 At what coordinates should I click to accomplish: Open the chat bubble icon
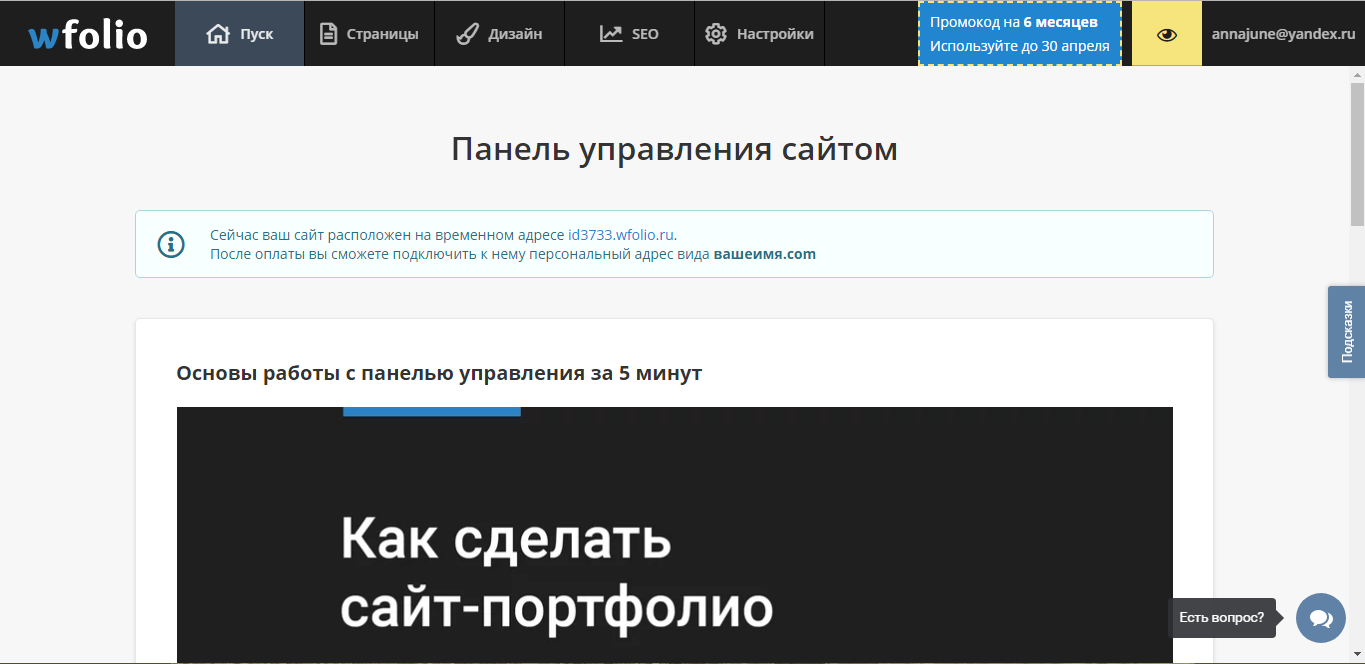coord(1319,617)
